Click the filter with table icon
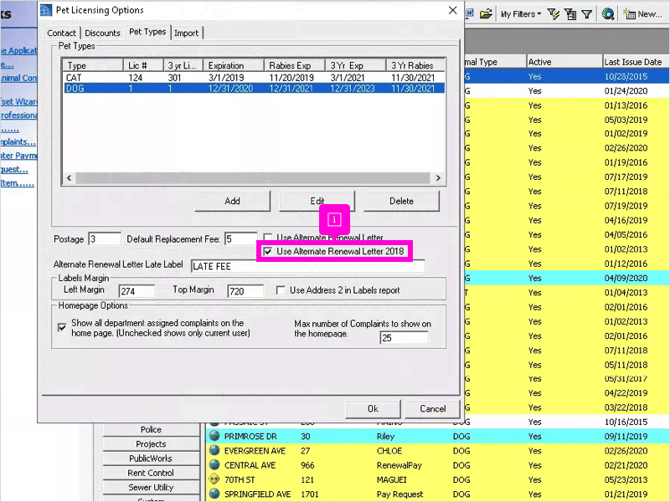 click(x=570, y=14)
